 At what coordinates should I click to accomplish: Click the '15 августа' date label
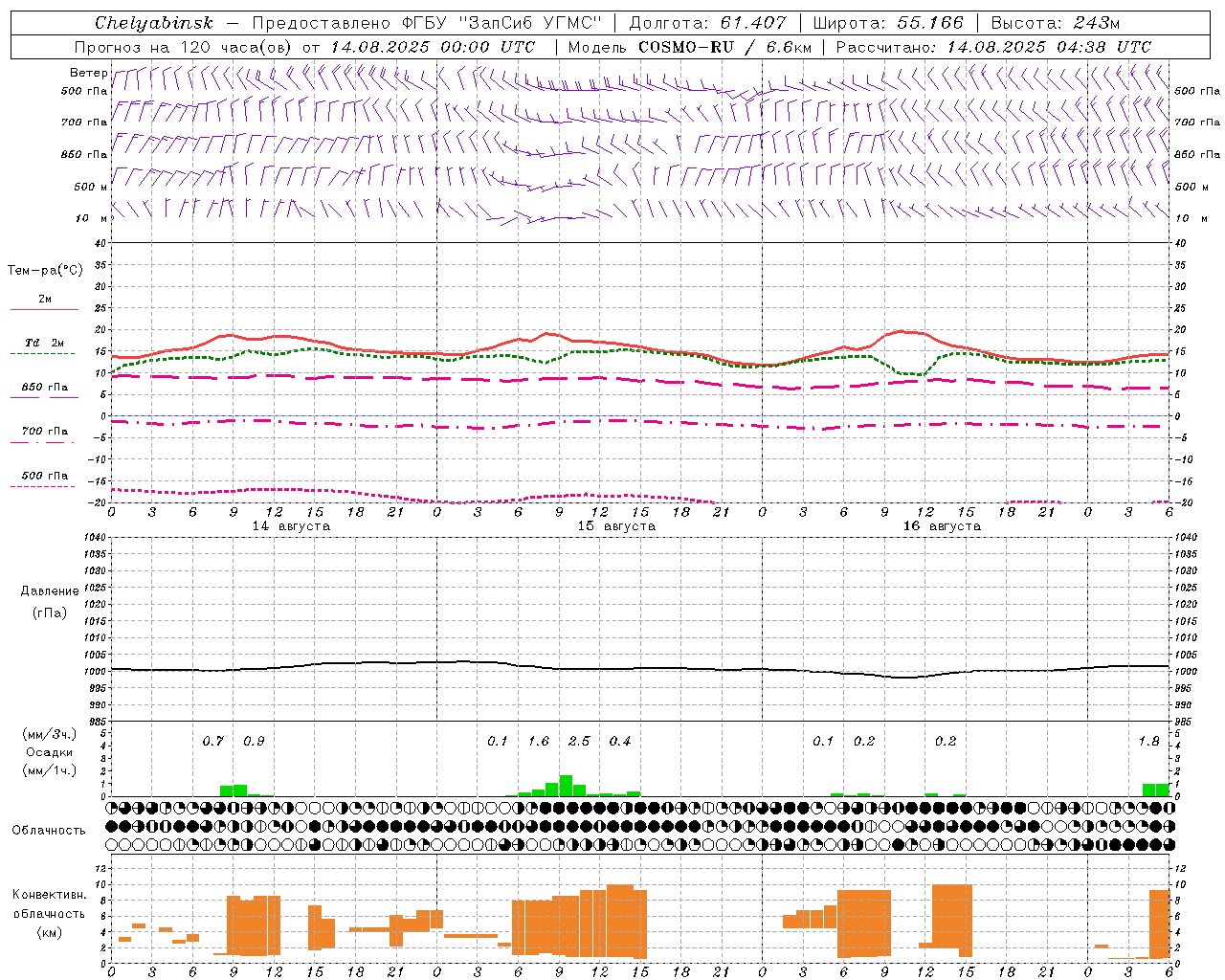[616, 526]
